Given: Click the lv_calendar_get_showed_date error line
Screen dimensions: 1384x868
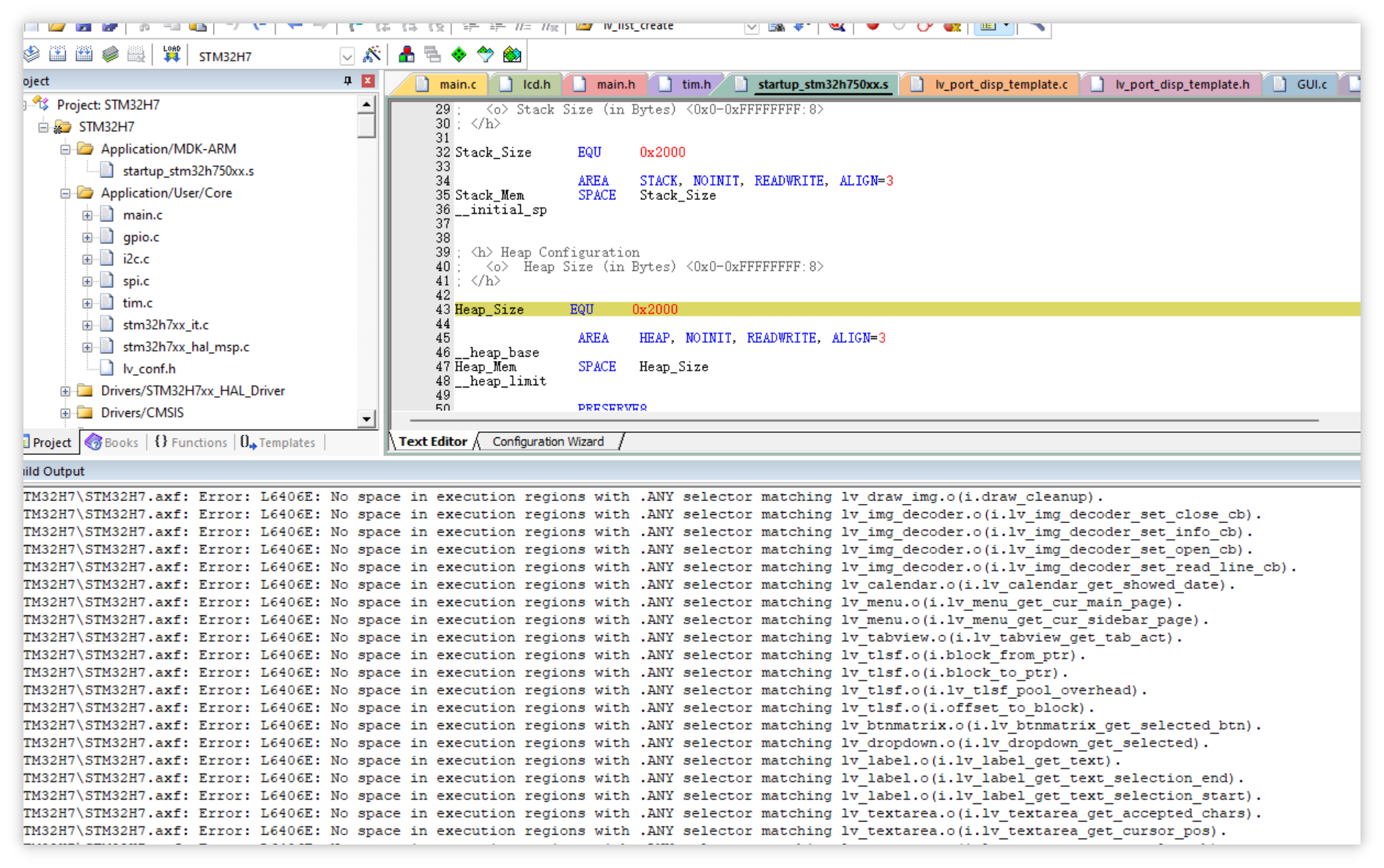Looking at the screenshot, I should tap(630, 585).
